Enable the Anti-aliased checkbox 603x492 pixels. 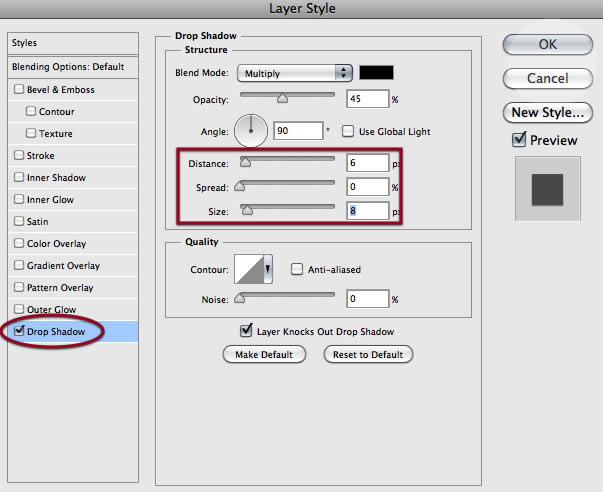tap(297, 269)
